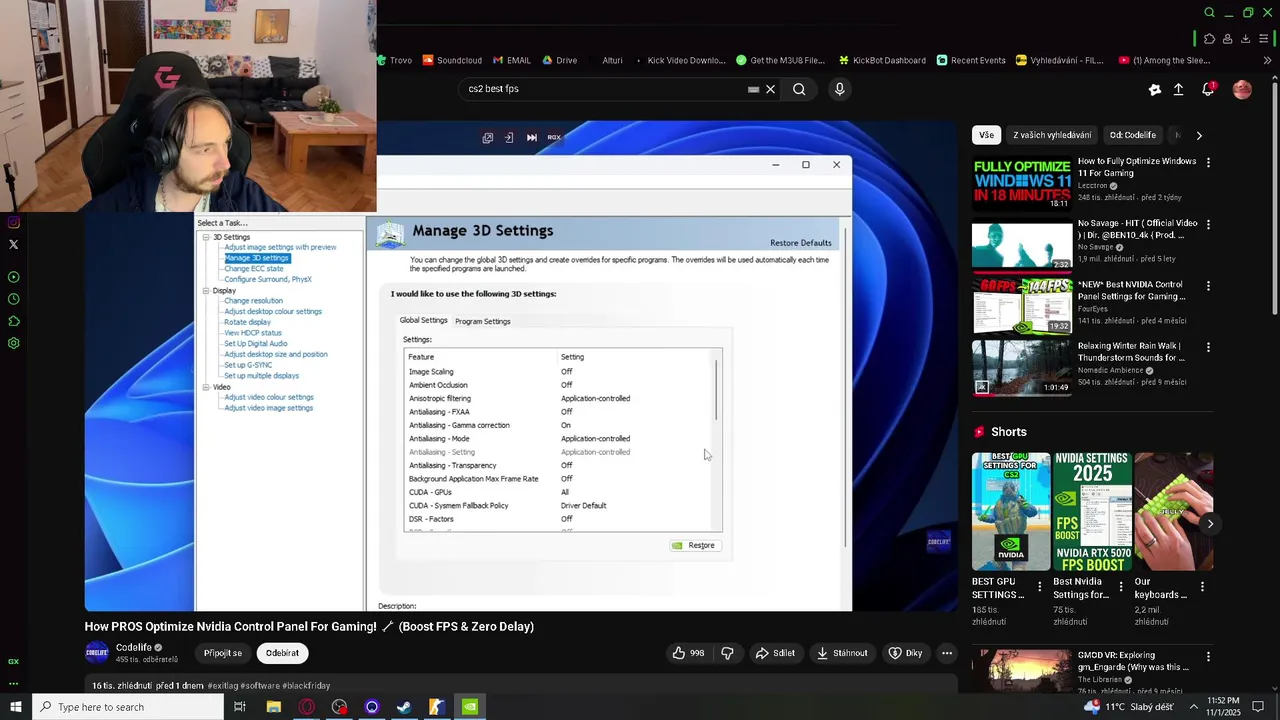Click the YouTube create icon
This screenshot has width=1280, height=720.
coord(1155,89)
